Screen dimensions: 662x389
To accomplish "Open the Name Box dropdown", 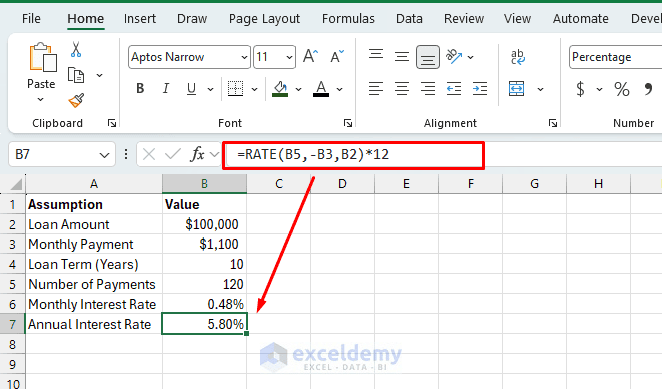I will point(104,155).
